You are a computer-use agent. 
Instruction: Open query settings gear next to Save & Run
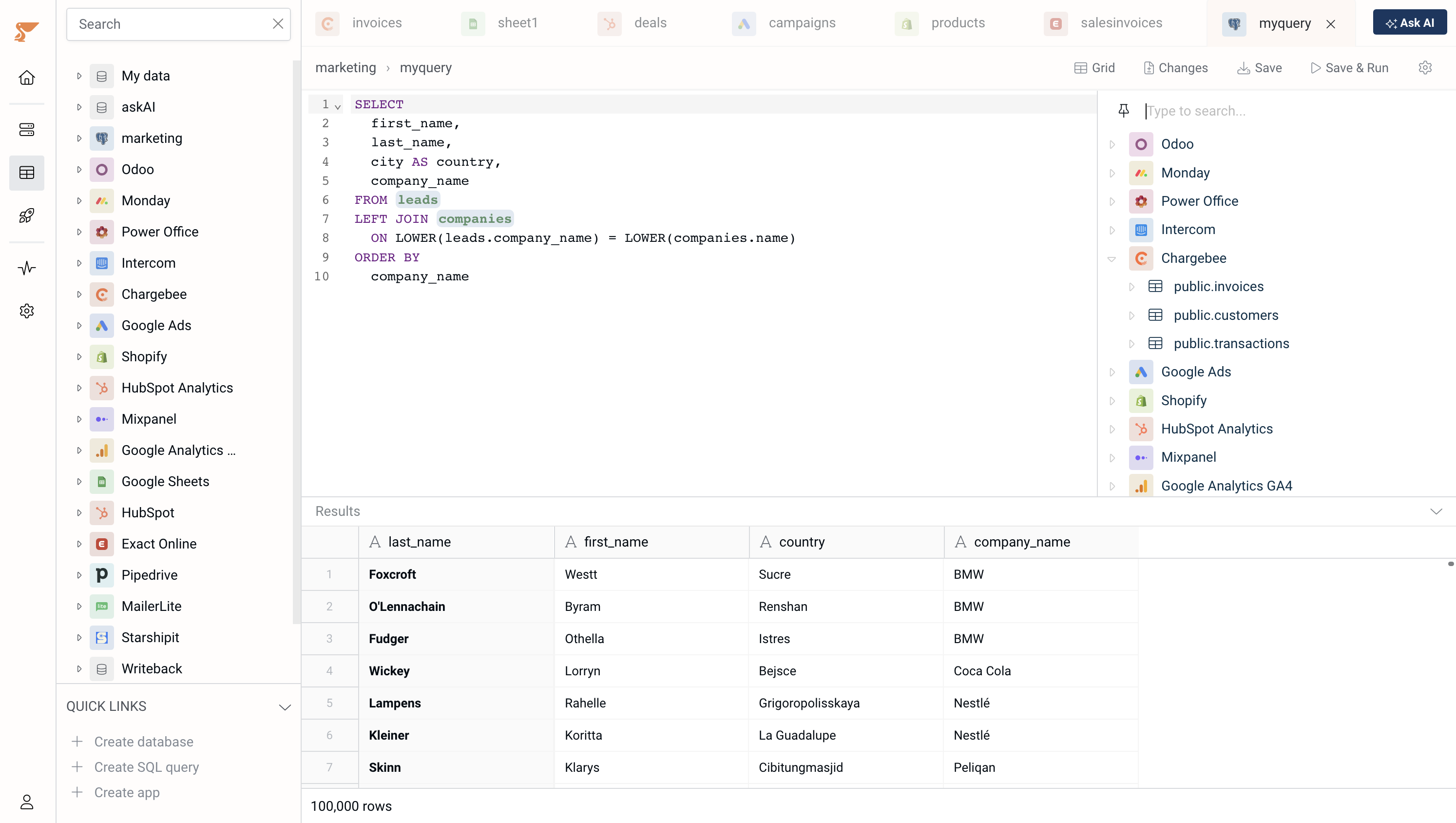click(1425, 68)
